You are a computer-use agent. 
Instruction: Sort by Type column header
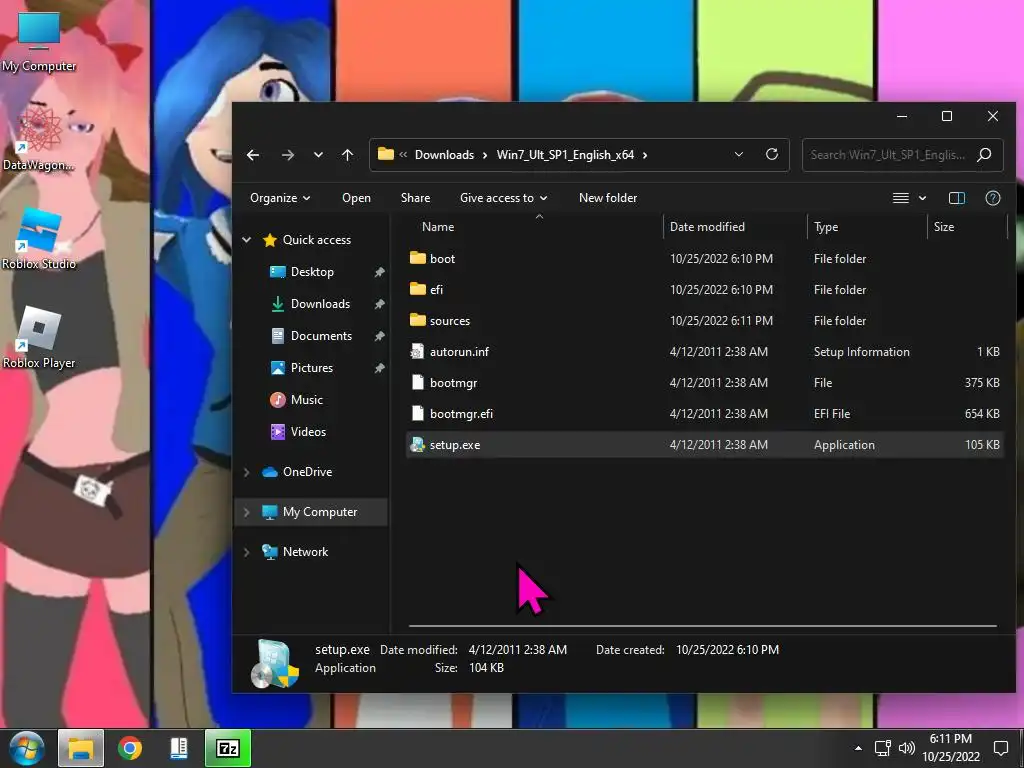[x=826, y=227]
